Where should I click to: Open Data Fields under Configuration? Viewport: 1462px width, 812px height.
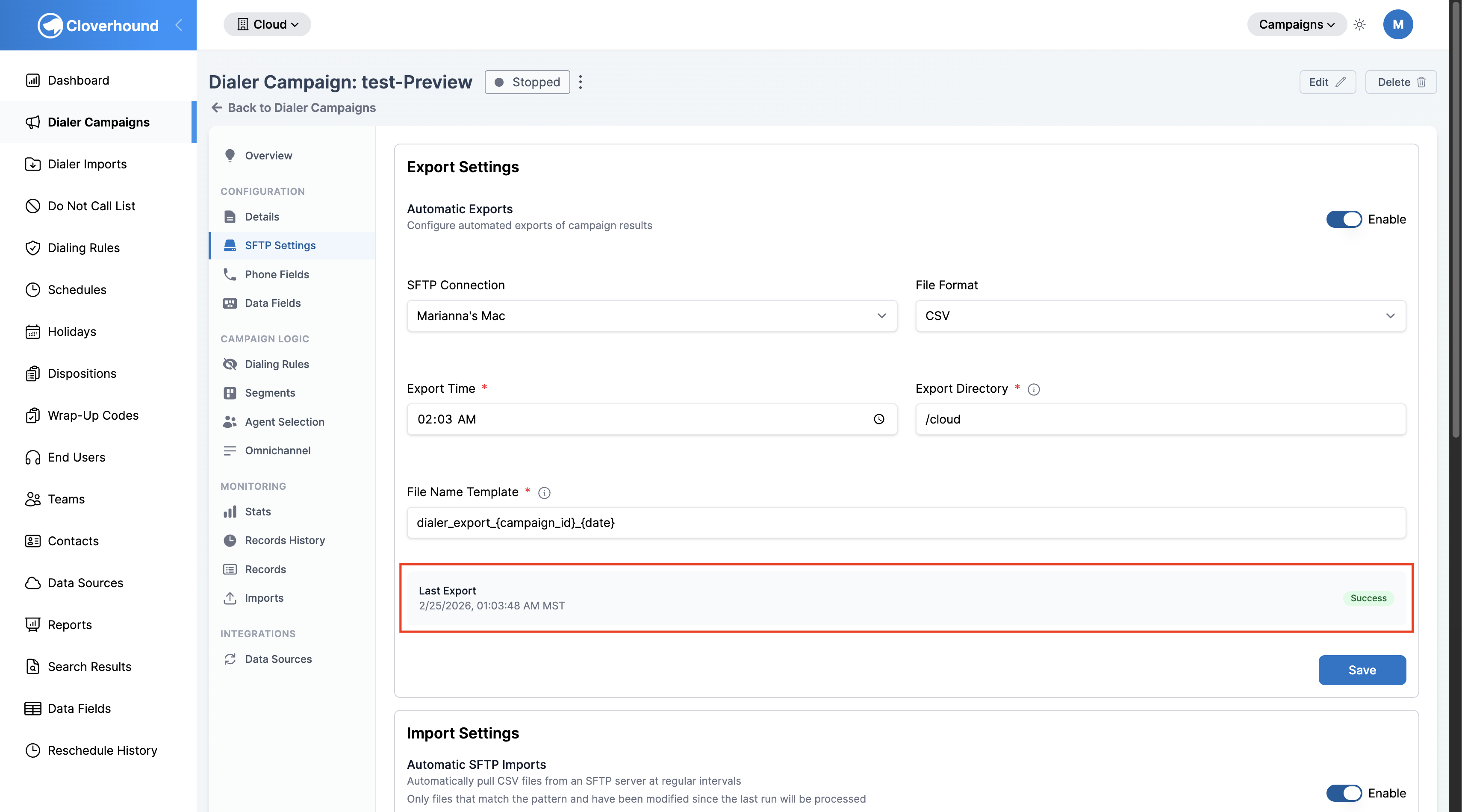(x=292, y=303)
